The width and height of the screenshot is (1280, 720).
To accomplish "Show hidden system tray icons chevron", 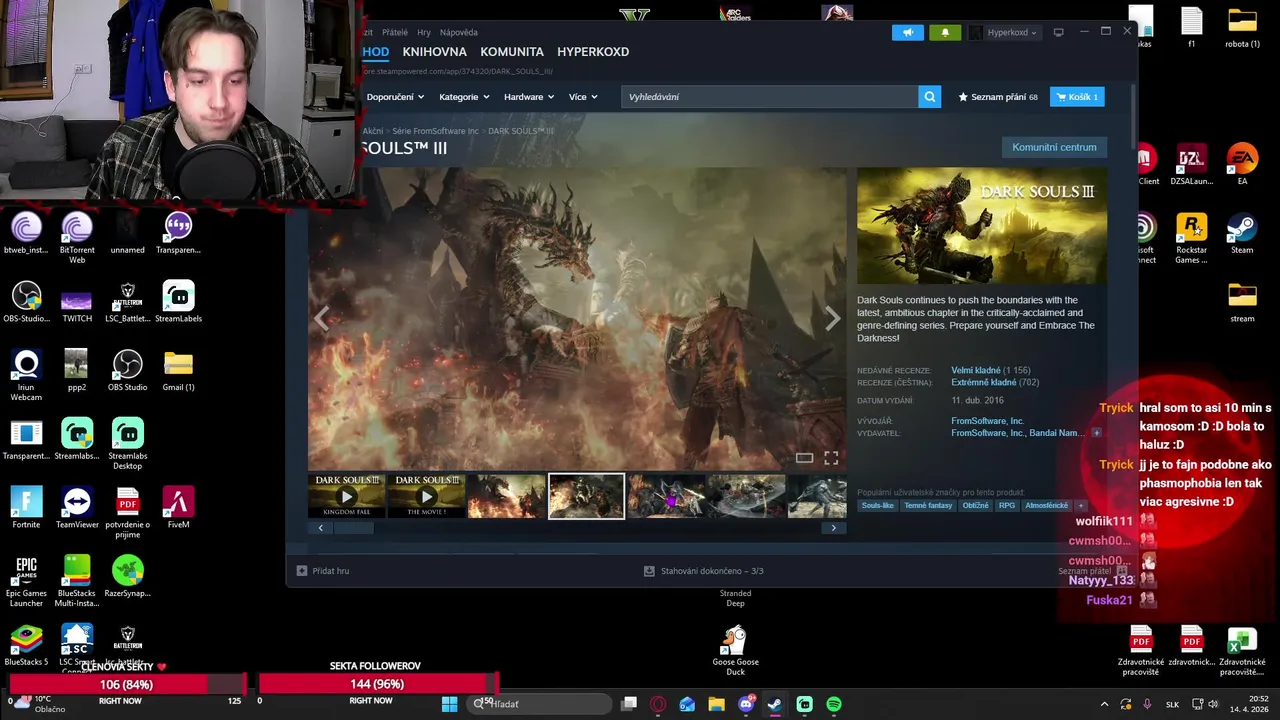I will click(x=1104, y=704).
